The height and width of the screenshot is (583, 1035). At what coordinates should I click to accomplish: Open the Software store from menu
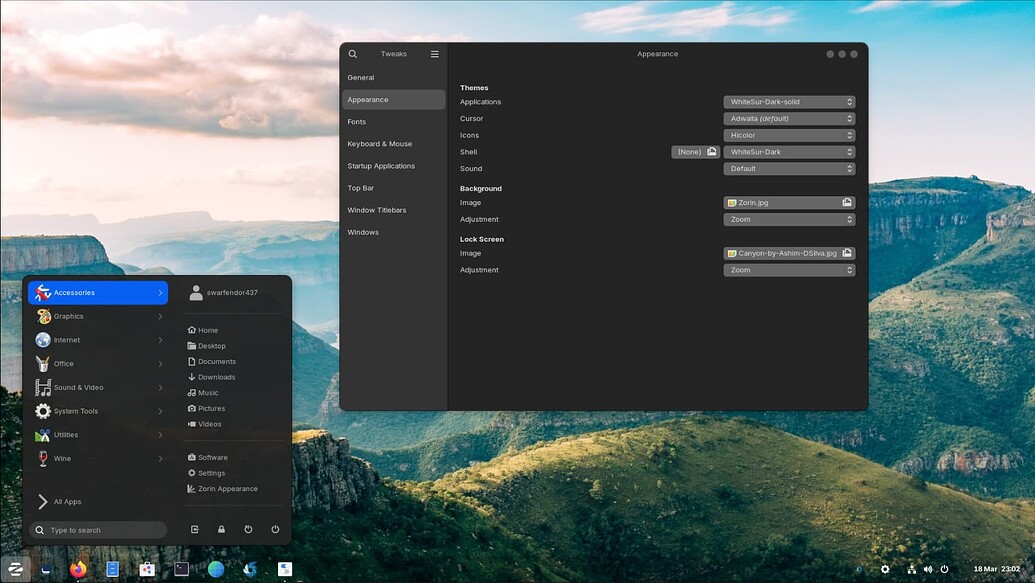(209, 457)
